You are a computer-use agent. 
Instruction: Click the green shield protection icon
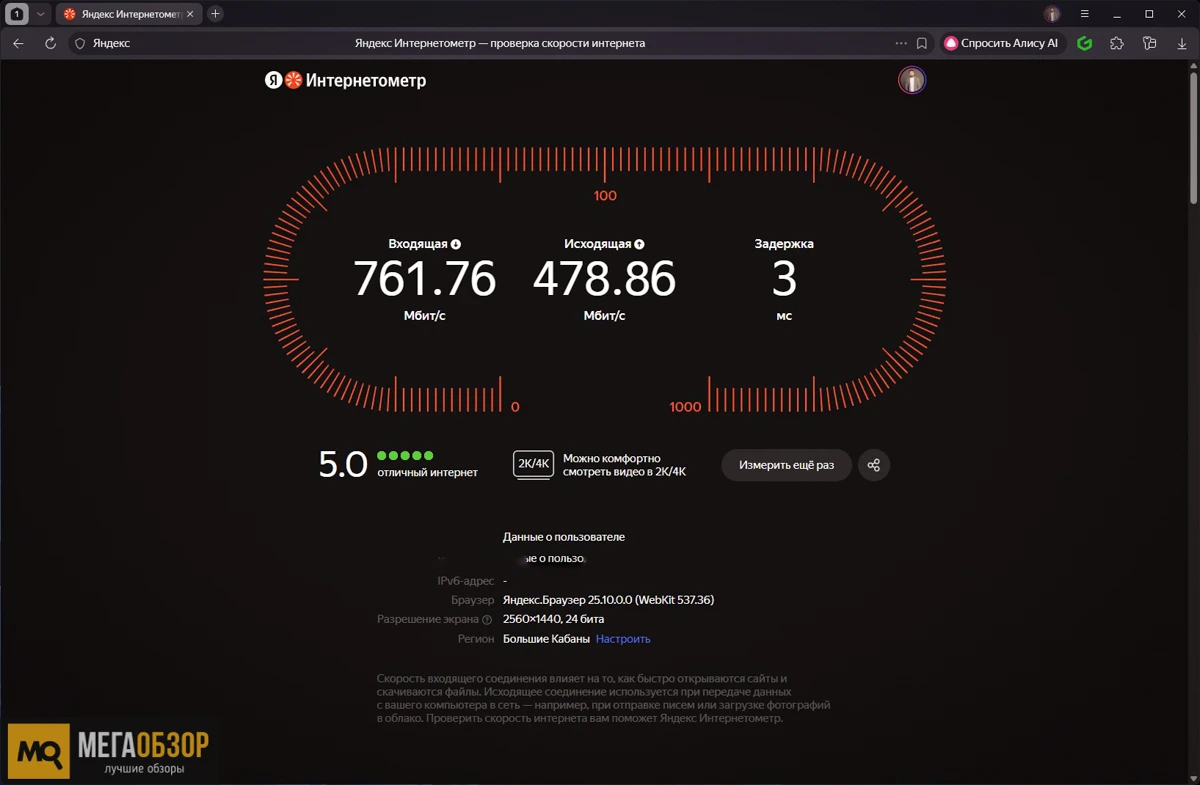[1085, 43]
